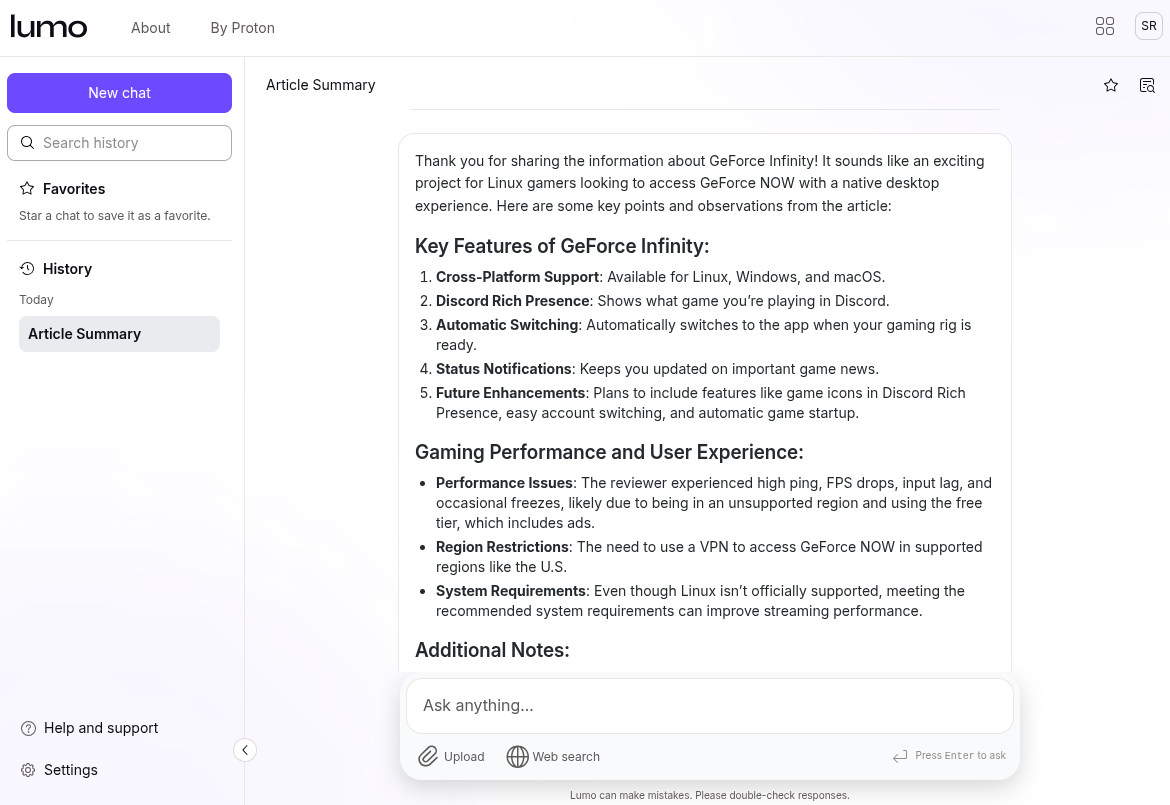Click the History clock icon
Viewport: 1170px width, 805px height.
[27, 269]
